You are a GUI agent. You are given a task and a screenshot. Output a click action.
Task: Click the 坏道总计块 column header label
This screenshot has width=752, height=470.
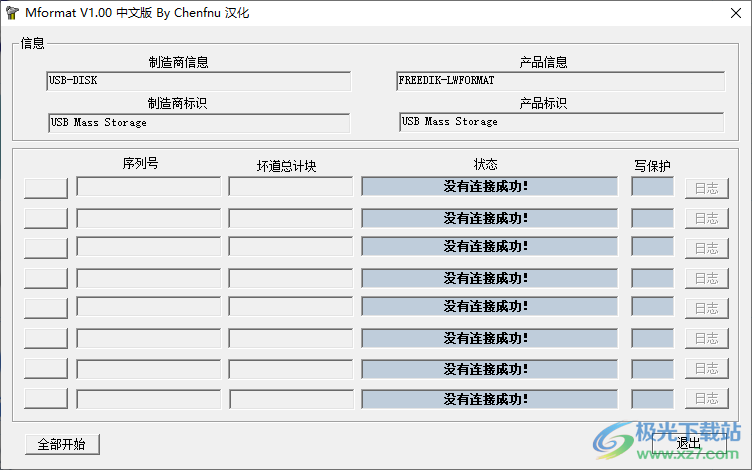(286, 166)
